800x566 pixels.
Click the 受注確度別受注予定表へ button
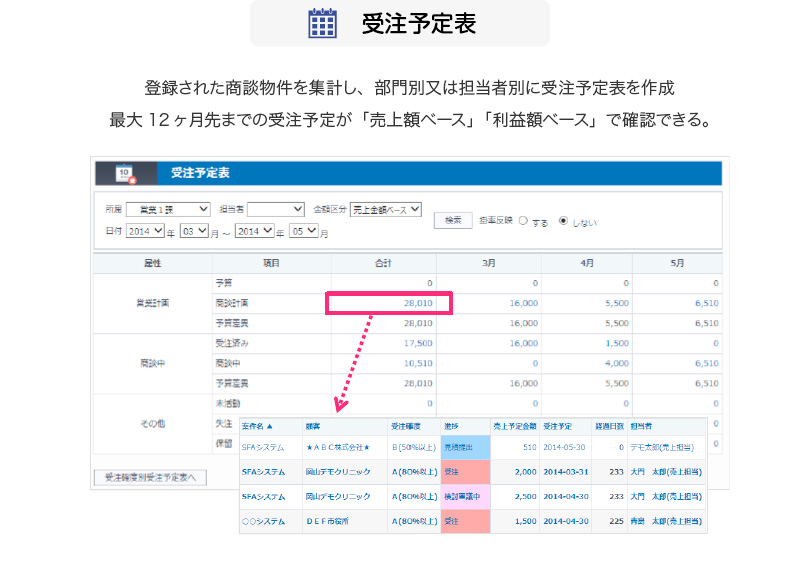(x=150, y=477)
